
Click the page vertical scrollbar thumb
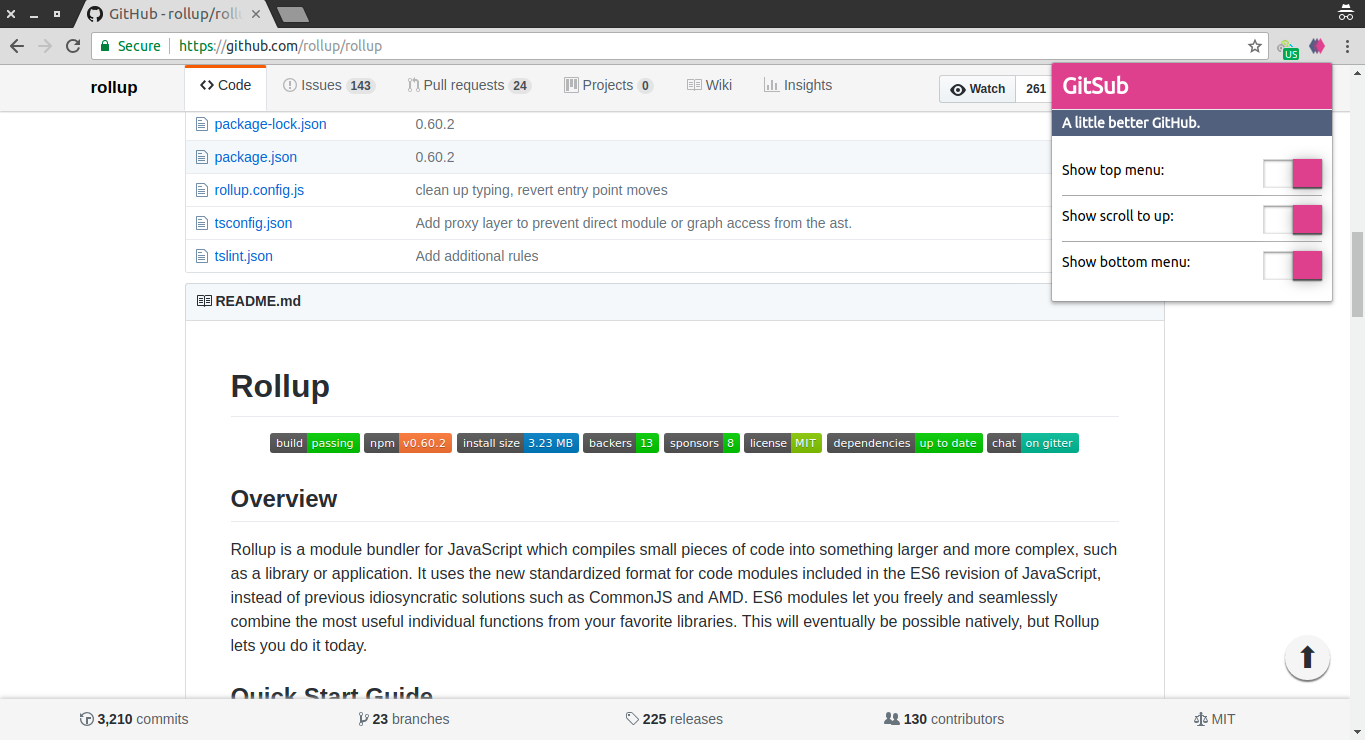point(1357,274)
